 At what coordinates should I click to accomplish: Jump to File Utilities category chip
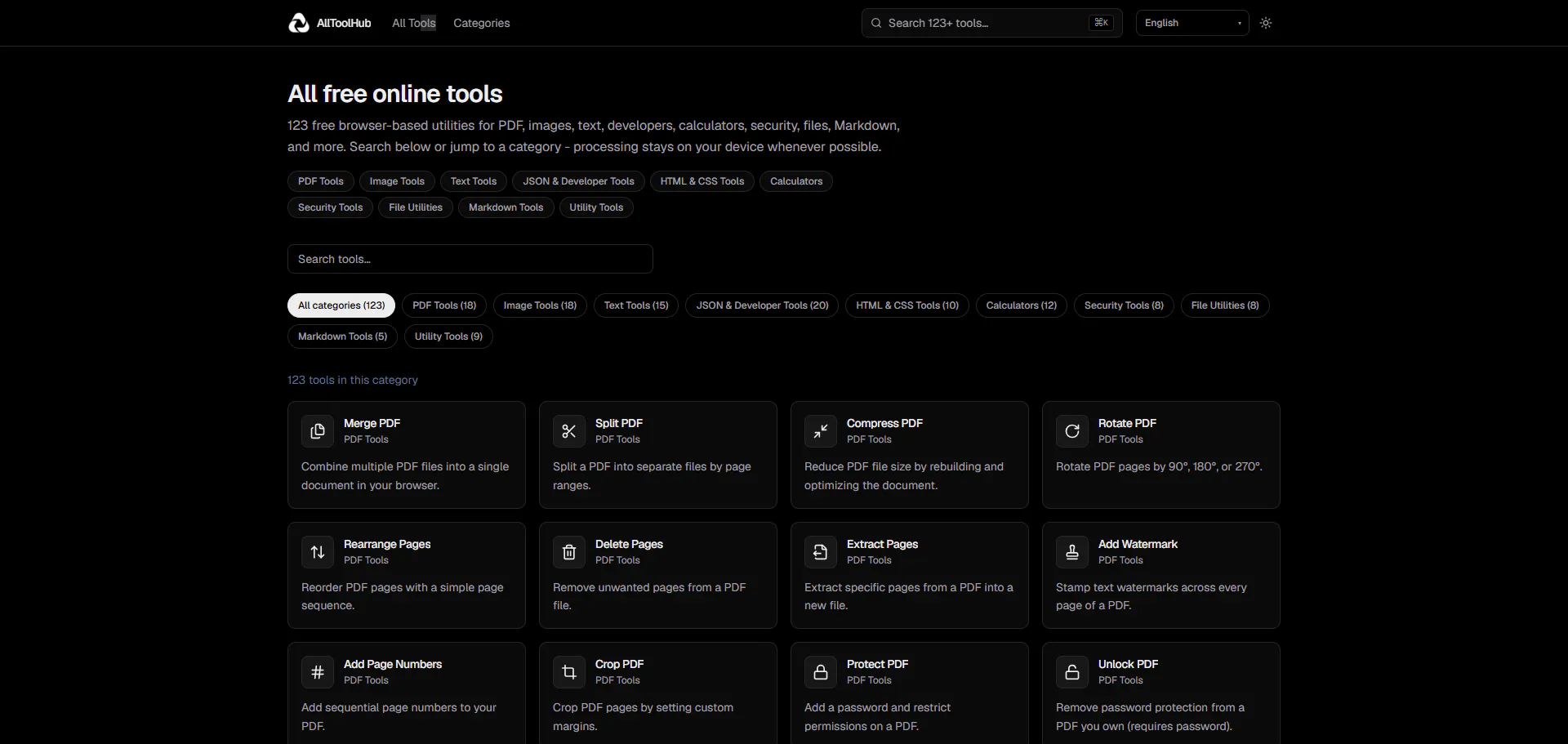(x=416, y=207)
